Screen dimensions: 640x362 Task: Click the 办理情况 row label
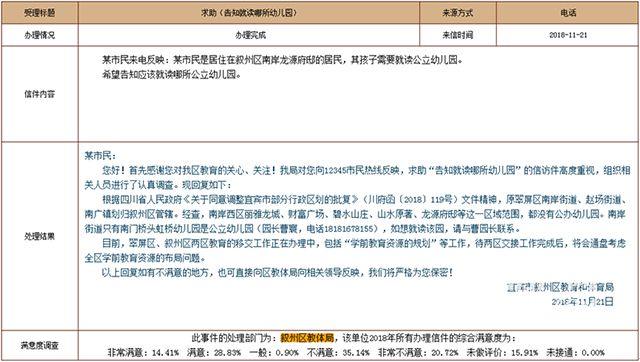(40, 36)
